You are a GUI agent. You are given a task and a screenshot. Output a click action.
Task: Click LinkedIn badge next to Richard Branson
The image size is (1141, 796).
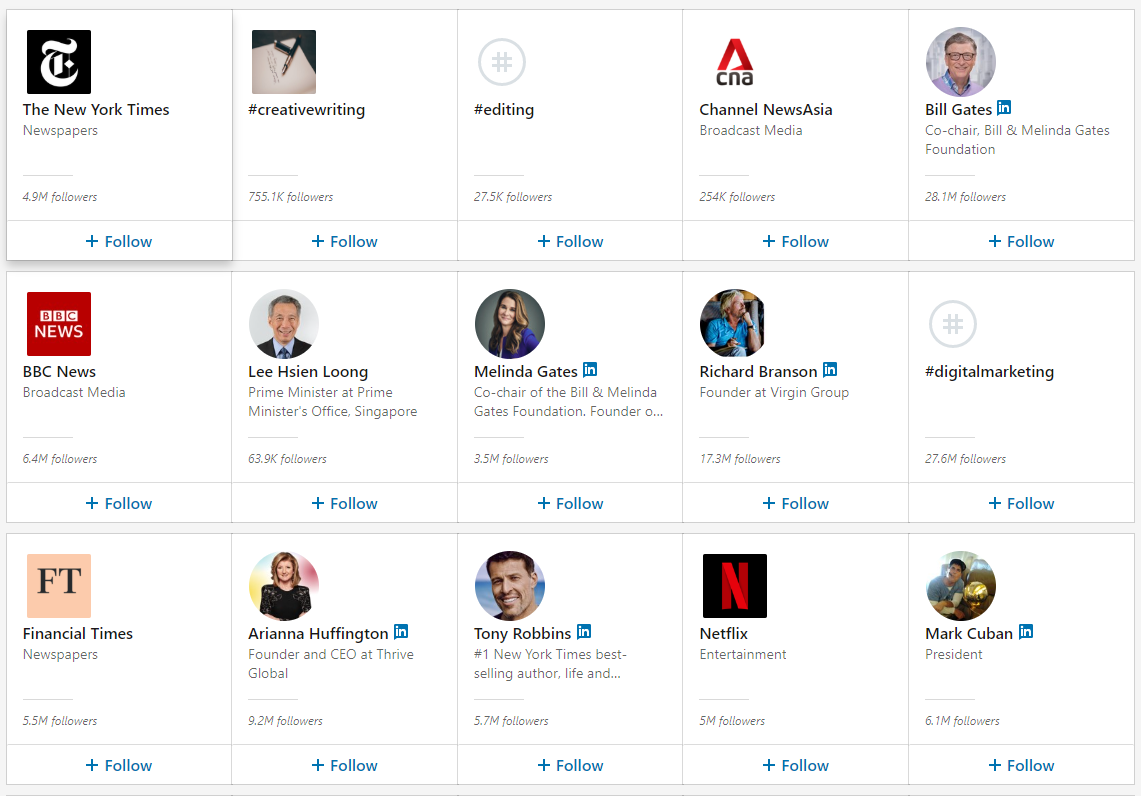tap(830, 370)
